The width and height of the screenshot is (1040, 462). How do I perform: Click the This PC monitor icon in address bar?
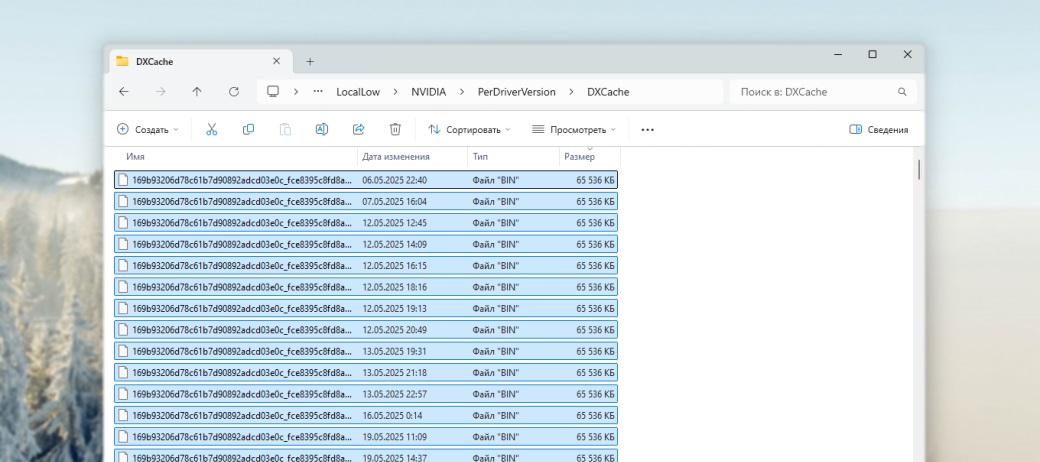(x=273, y=91)
